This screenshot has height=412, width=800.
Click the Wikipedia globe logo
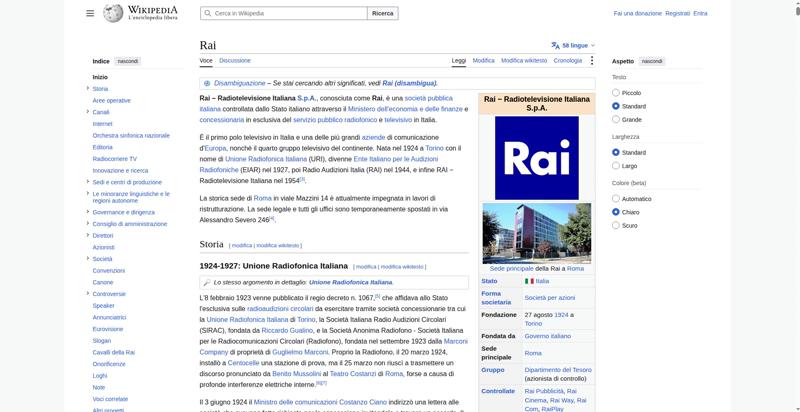(x=113, y=13)
